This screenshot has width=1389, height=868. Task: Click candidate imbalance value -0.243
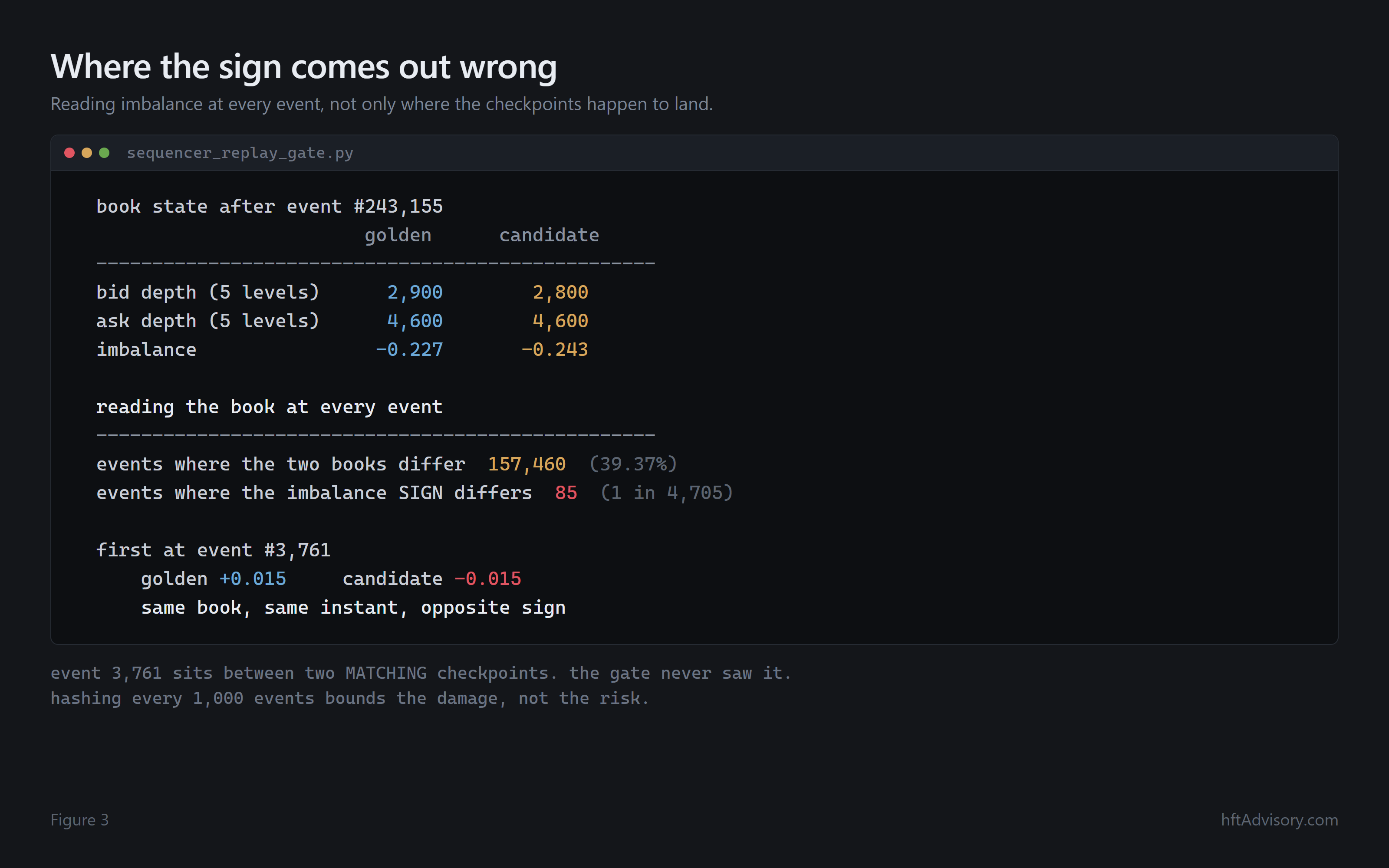(554, 350)
